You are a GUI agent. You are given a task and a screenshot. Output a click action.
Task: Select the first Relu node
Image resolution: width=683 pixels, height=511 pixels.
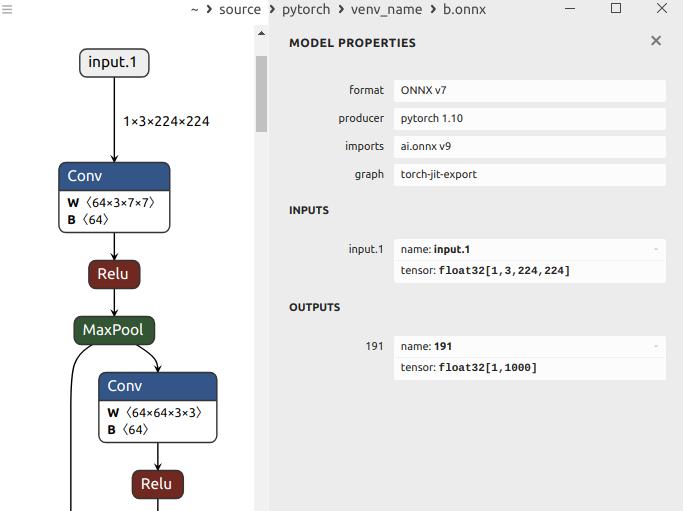[113, 274]
